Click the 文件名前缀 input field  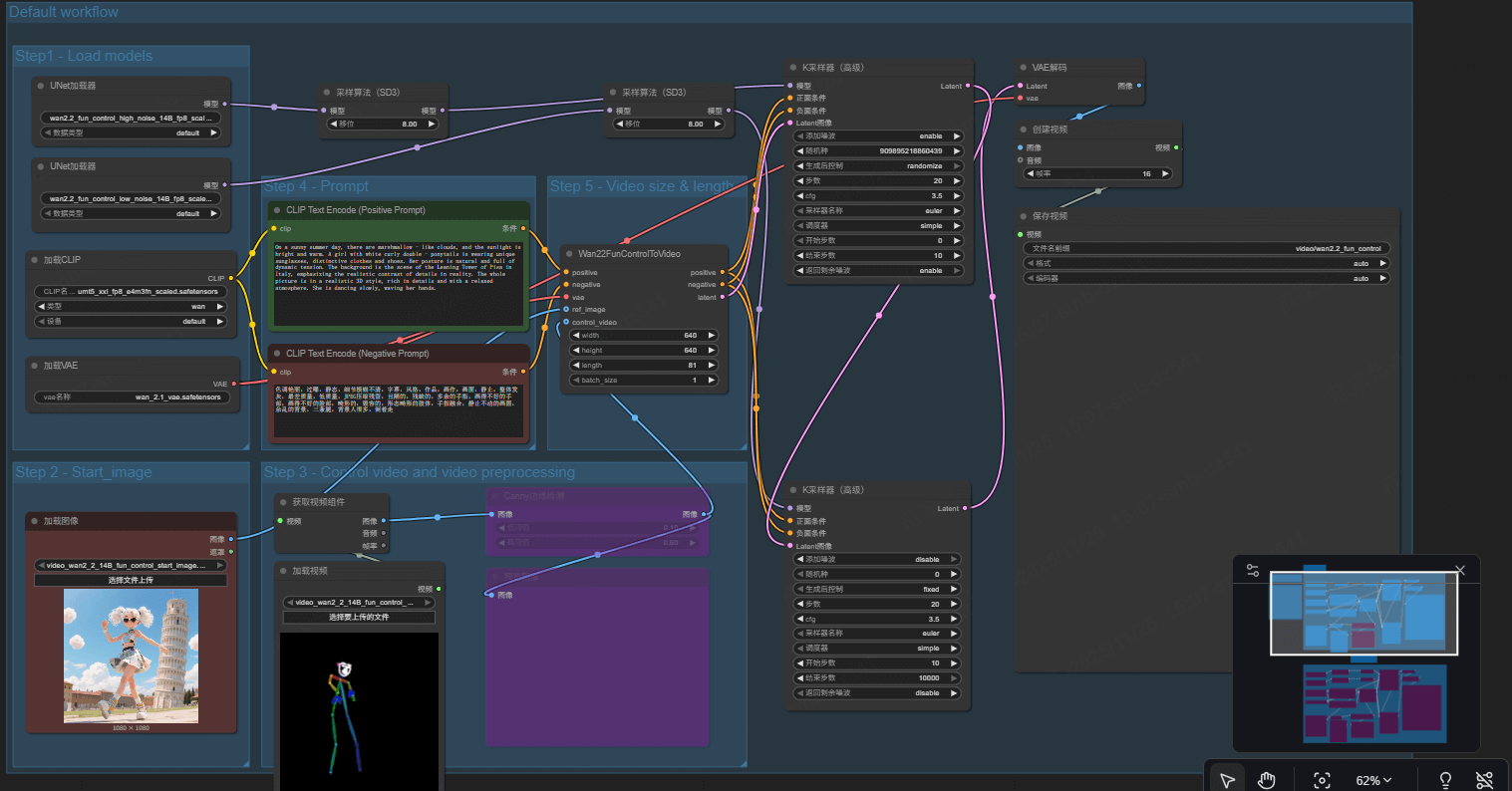[1206, 248]
